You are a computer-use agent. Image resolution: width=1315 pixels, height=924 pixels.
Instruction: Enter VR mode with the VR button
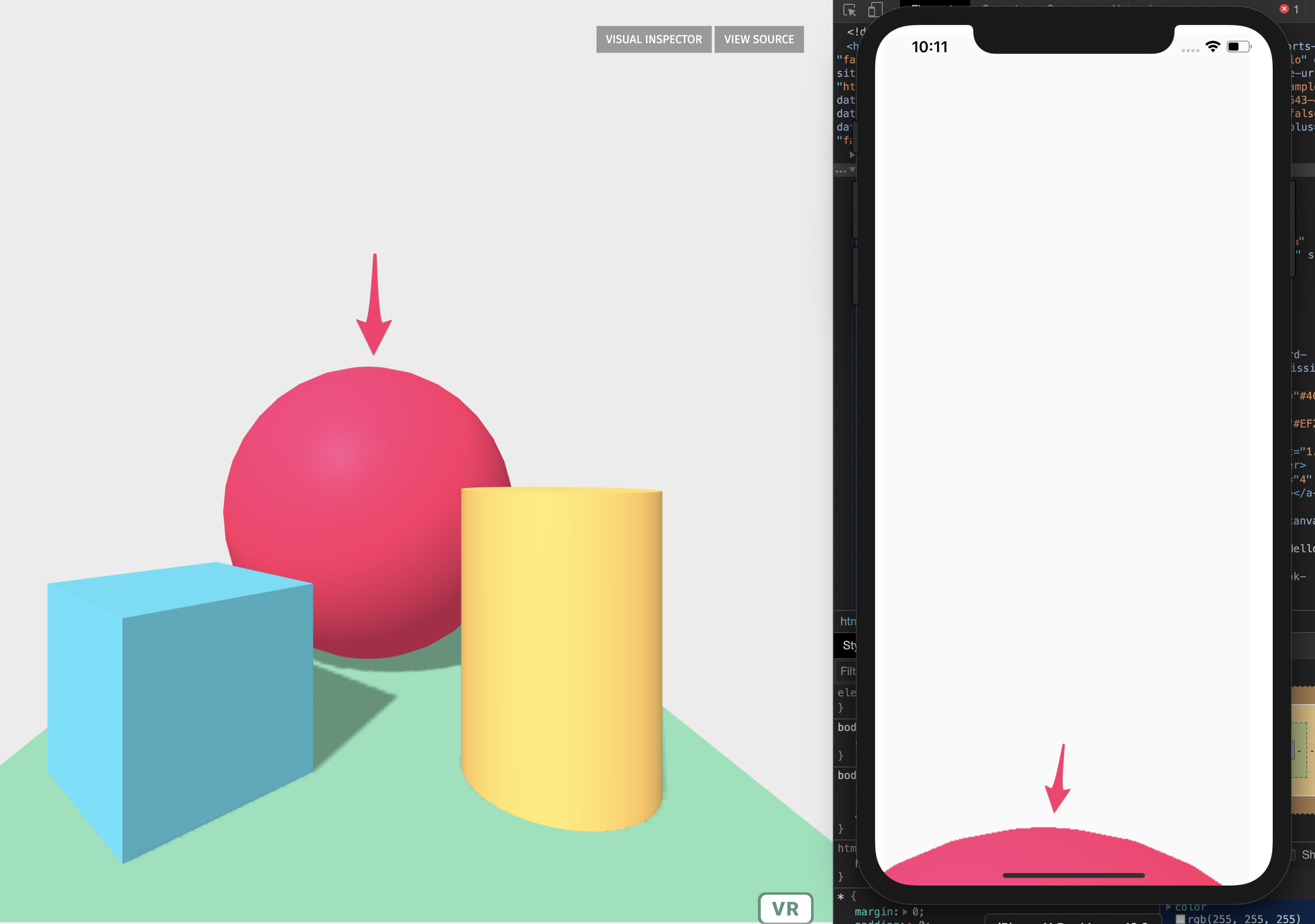click(785, 908)
